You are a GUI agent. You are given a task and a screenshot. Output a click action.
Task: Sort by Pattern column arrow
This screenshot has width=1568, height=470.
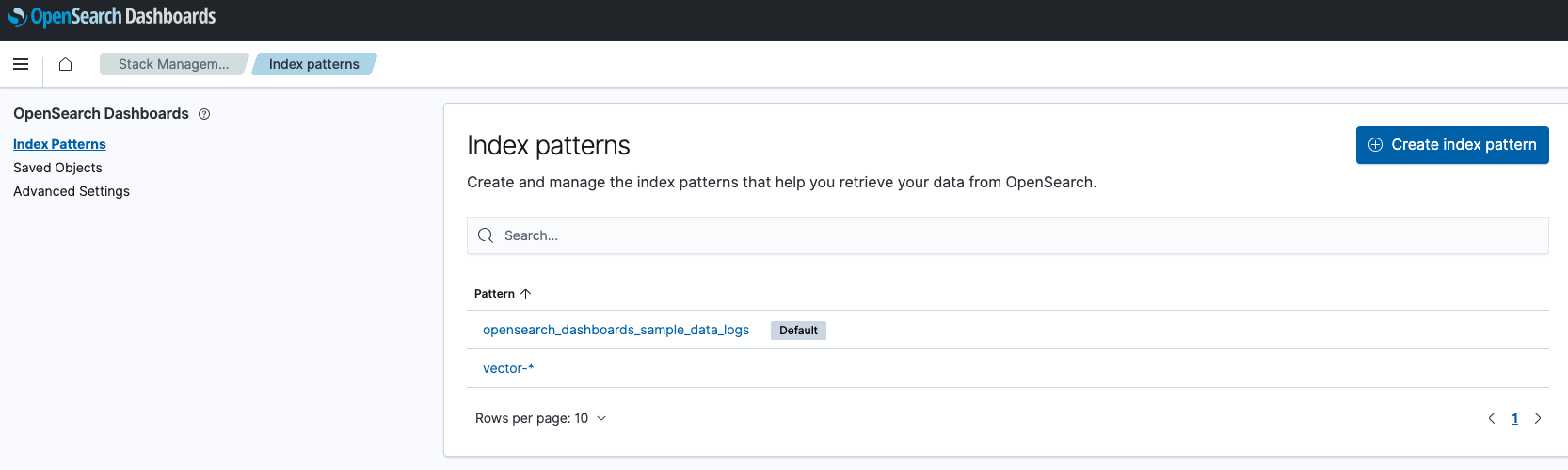pos(526,294)
